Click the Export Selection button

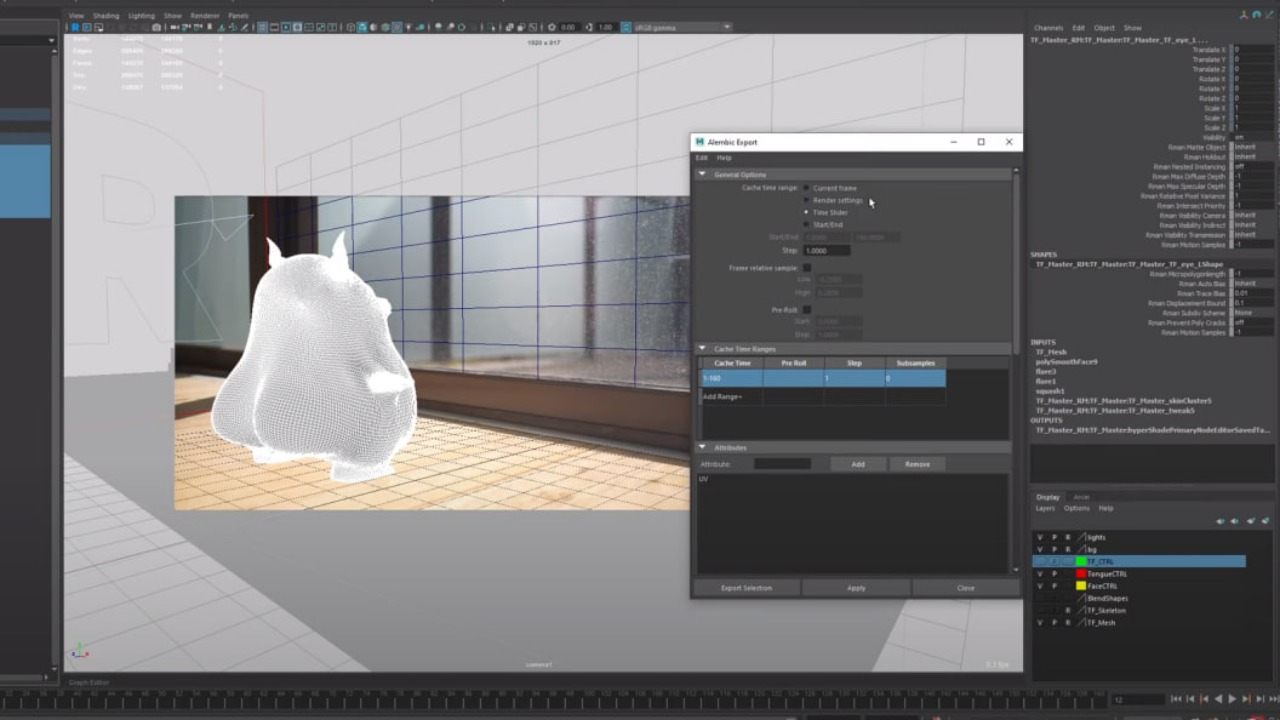pos(747,588)
